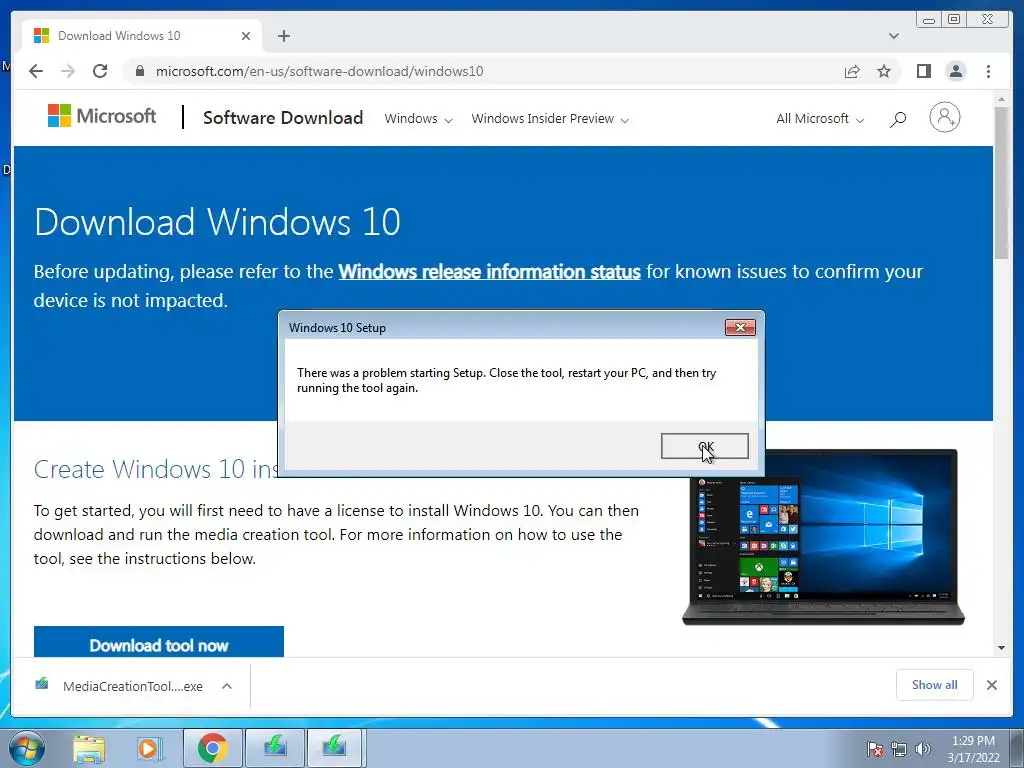This screenshot has width=1024, height=768.
Task: Open Chrome side panel icon
Action: (x=923, y=71)
